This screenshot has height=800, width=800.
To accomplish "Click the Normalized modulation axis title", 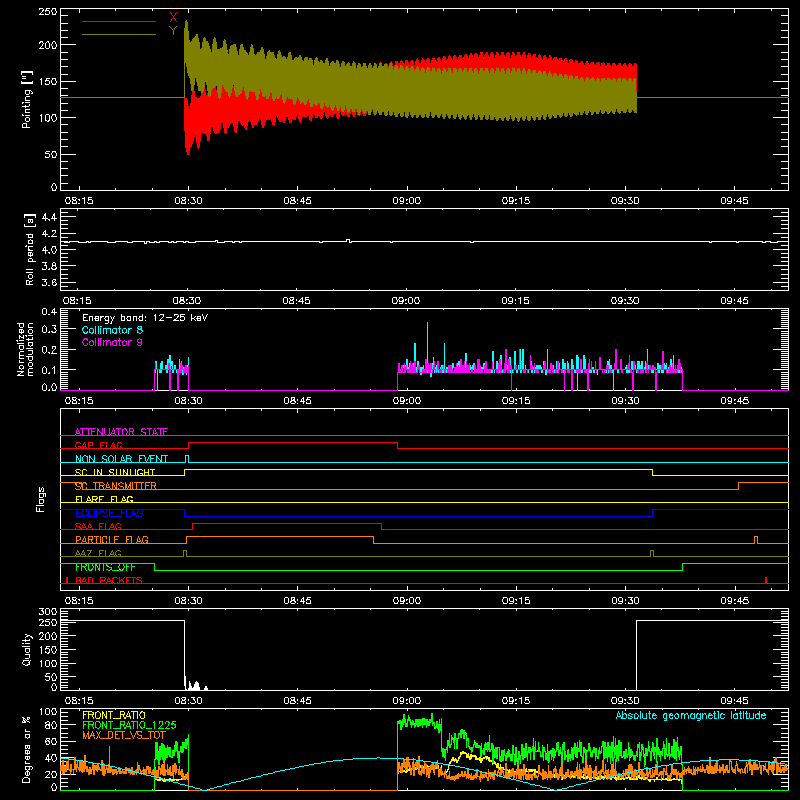I will [x=25, y=349].
